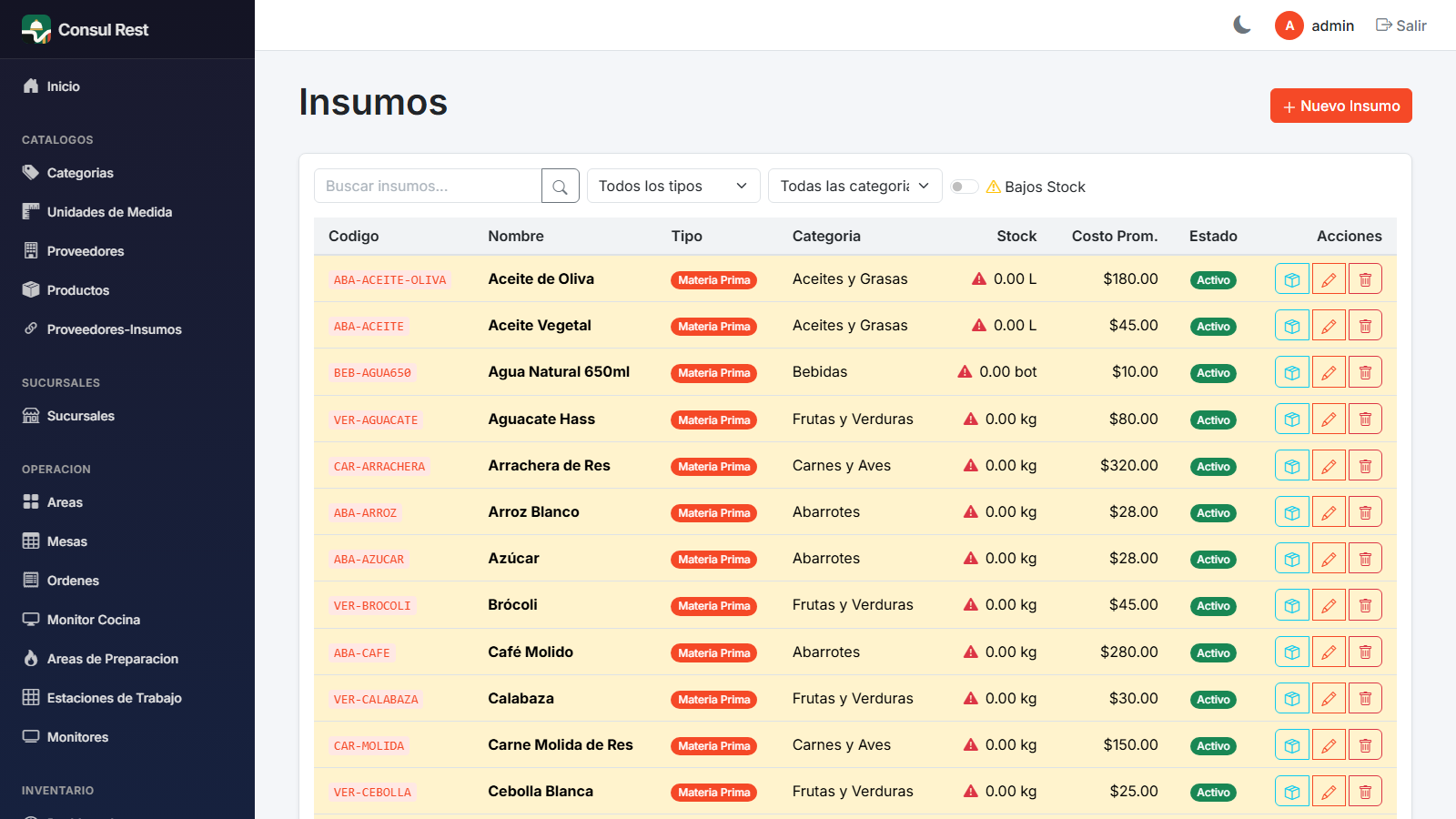Click the Nuevo Insumo button

(x=1341, y=106)
